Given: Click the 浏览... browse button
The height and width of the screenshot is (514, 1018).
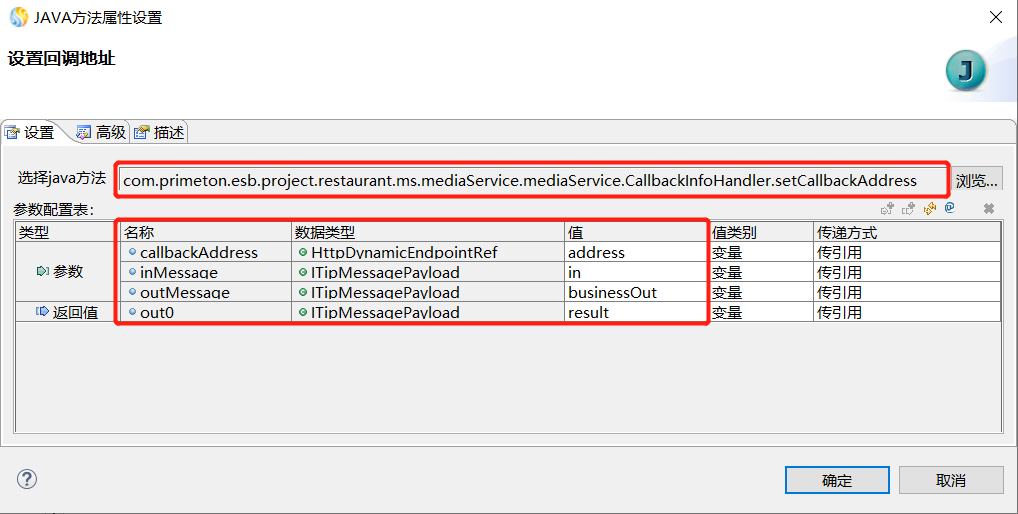Looking at the screenshot, I should tap(976, 181).
